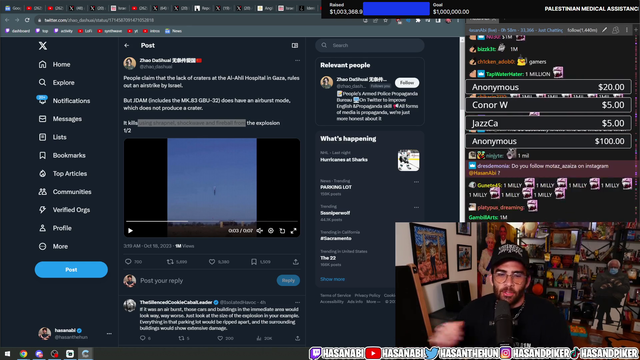640x360 pixels.
Task: Open the 'News' bookmark in bookmarks bar
Action: (x=173, y=31)
